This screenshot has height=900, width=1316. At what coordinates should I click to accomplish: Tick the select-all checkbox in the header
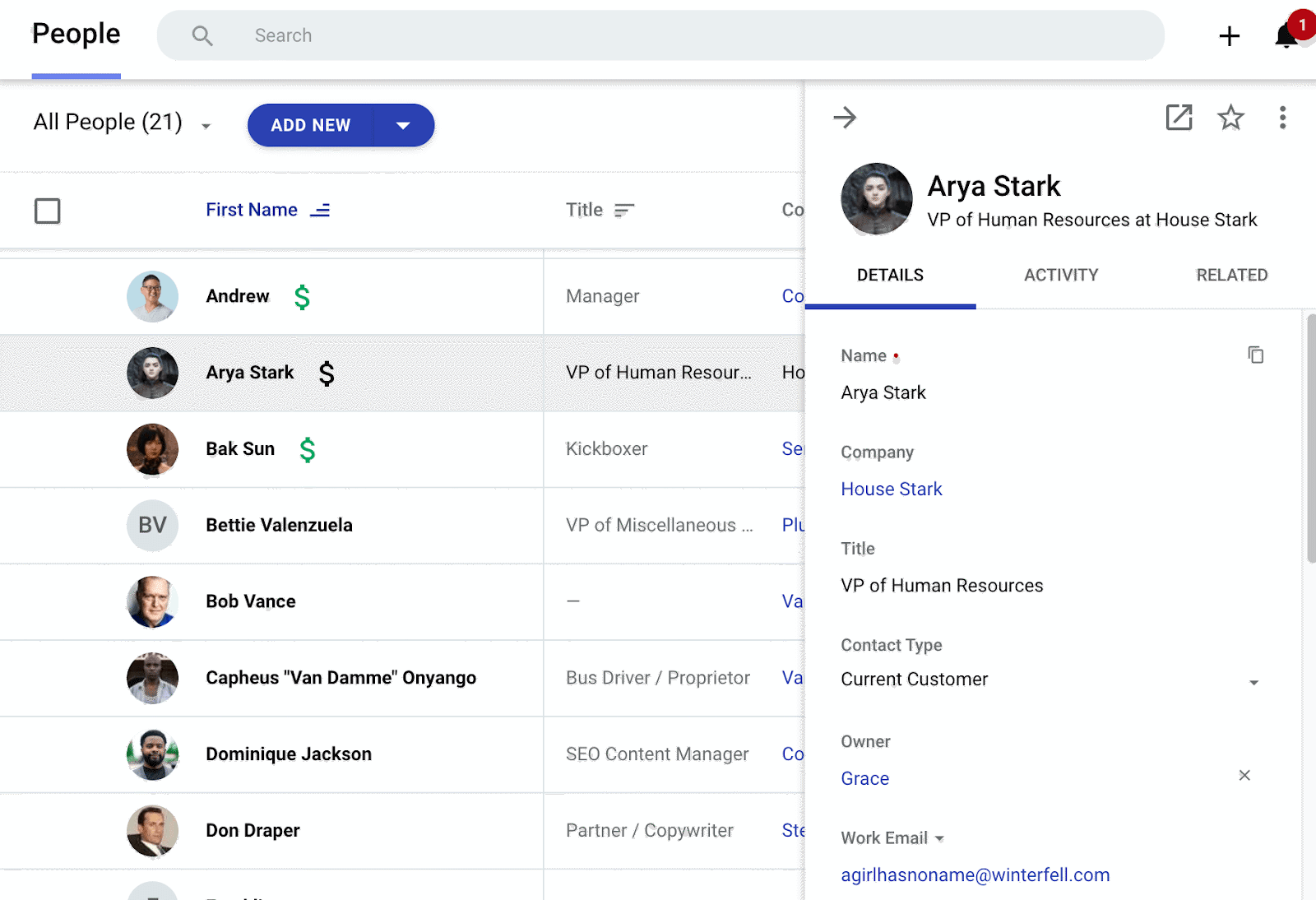(48, 211)
